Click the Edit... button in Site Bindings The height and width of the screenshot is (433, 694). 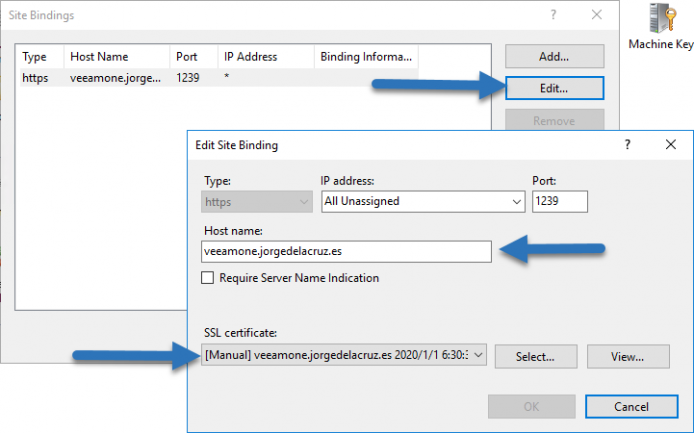554,88
